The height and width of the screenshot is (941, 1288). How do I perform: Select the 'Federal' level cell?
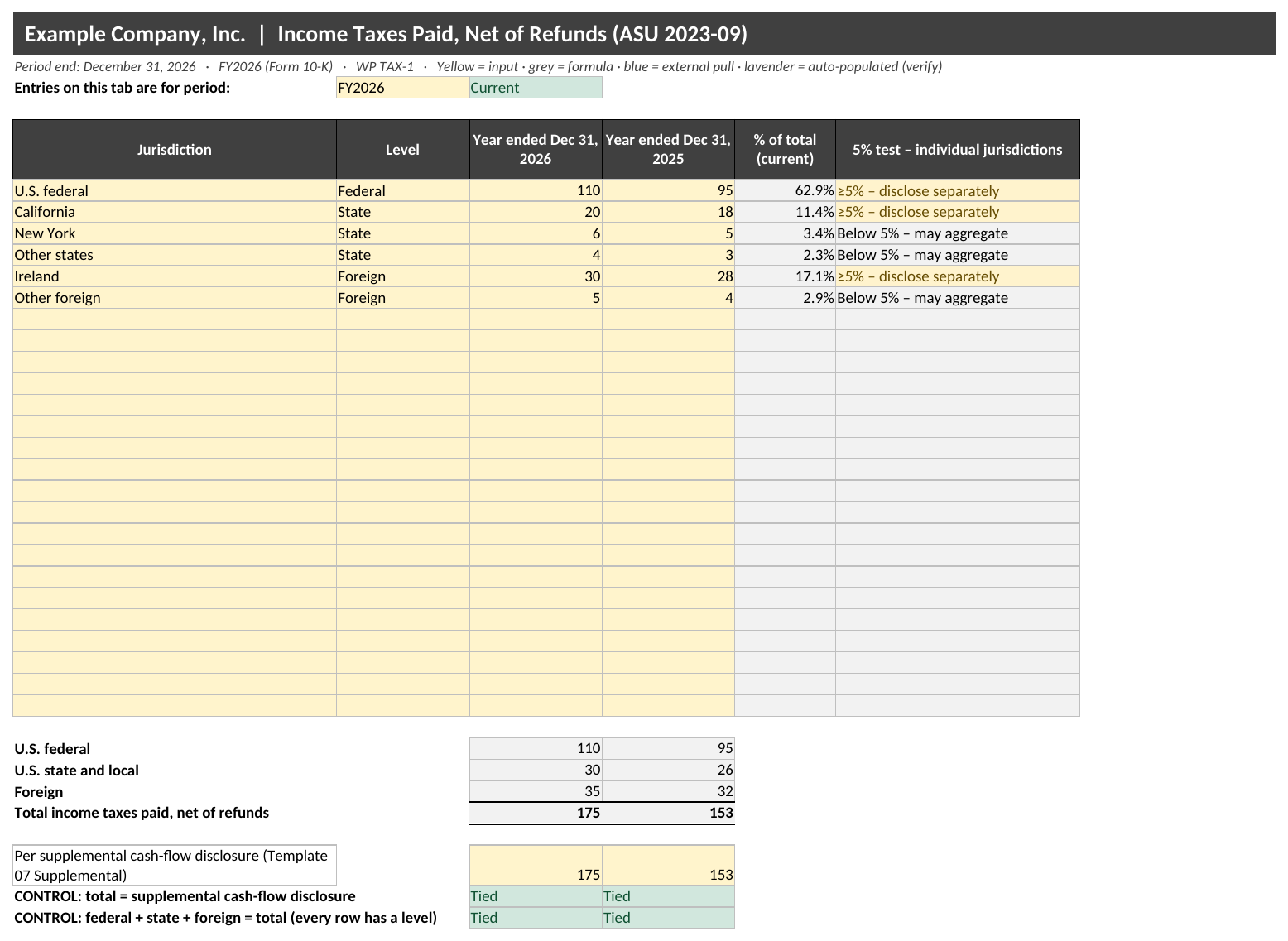402,191
